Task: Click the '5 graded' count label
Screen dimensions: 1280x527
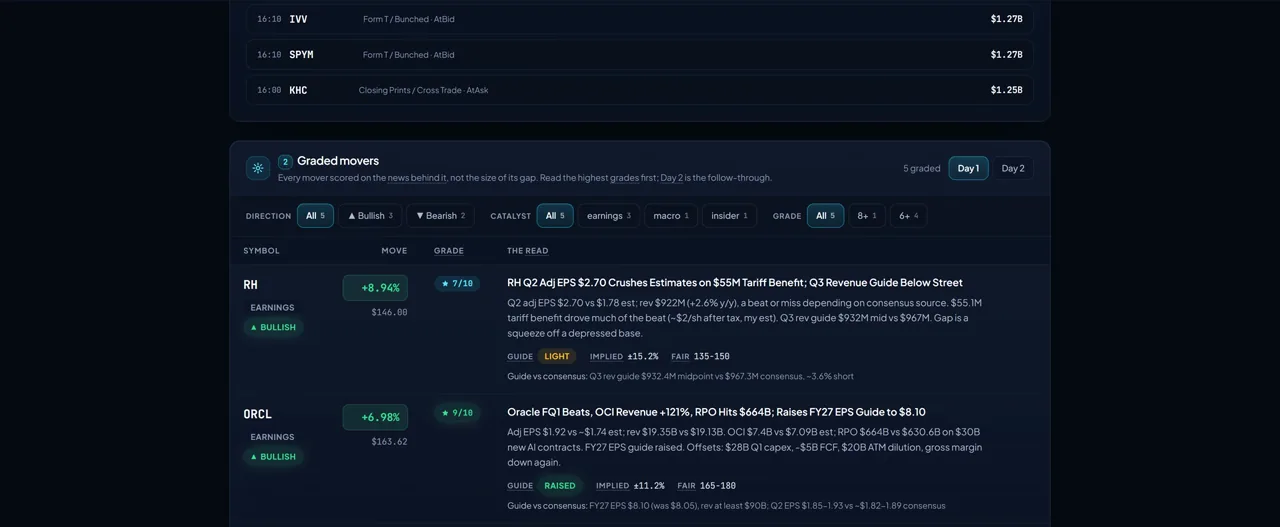Action: [x=922, y=168]
